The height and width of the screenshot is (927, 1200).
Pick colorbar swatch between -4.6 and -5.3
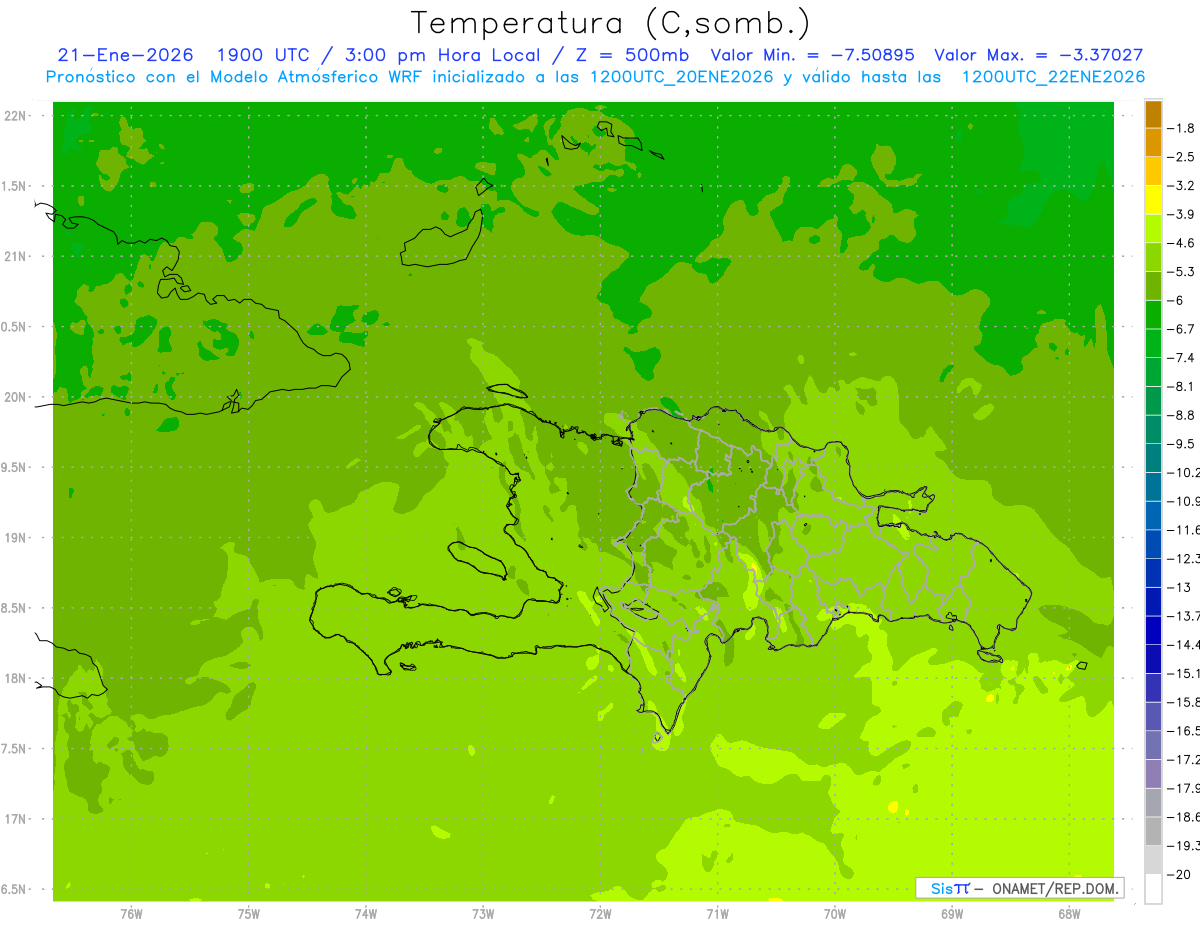tap(1153, 257)
